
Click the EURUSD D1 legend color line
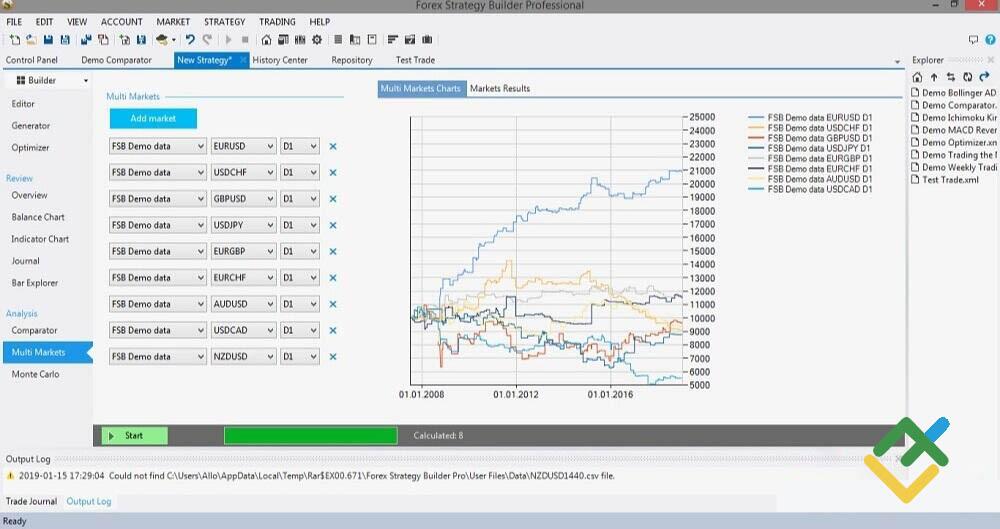(756, 118)
